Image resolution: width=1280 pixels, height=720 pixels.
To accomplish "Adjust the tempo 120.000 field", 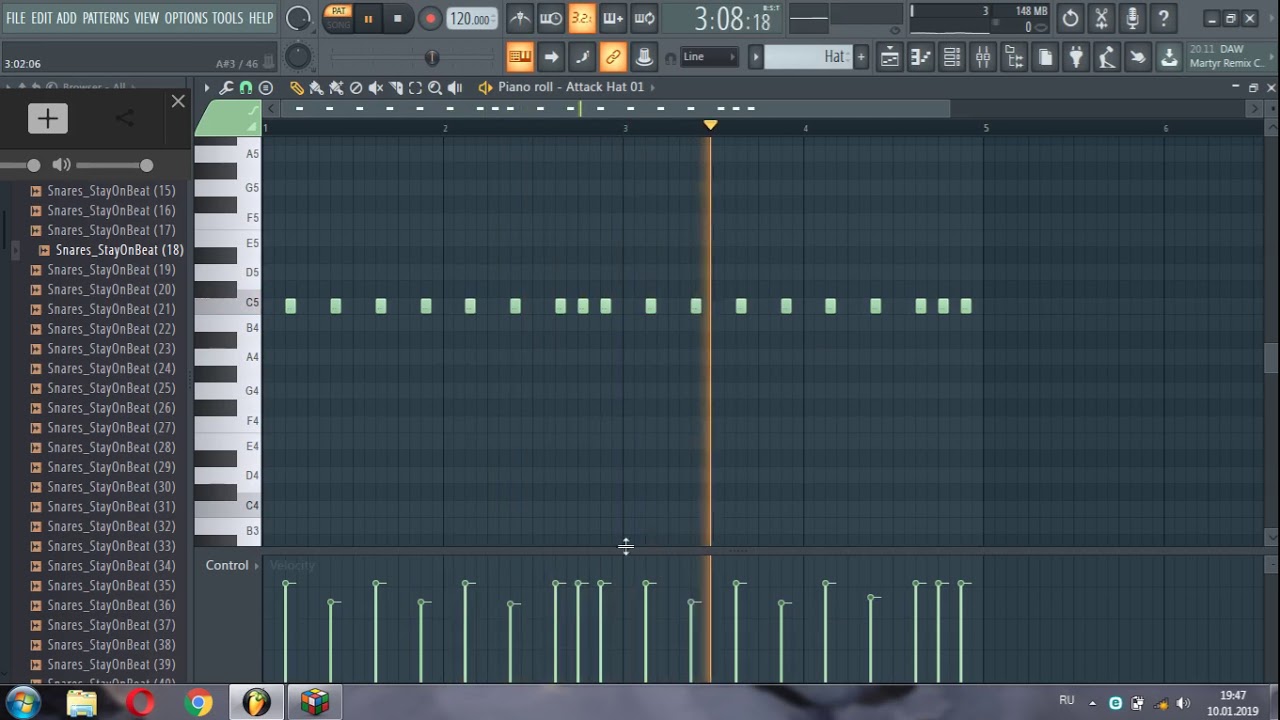I will pos(470,19).
